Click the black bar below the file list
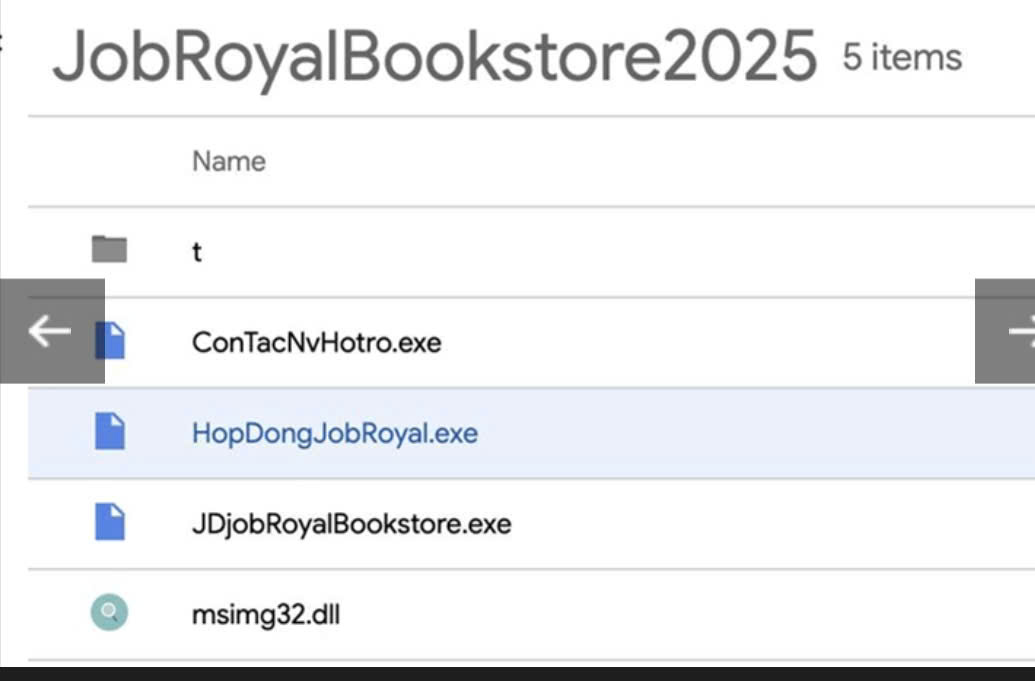Screen dimensions: 1035x681 coord(517,673)
